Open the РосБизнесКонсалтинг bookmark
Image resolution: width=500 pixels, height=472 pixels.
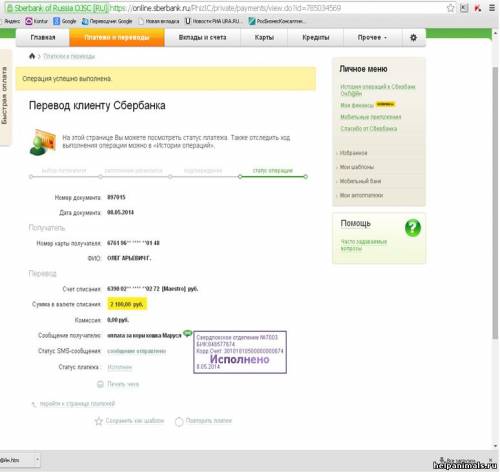tap(276, 21)
